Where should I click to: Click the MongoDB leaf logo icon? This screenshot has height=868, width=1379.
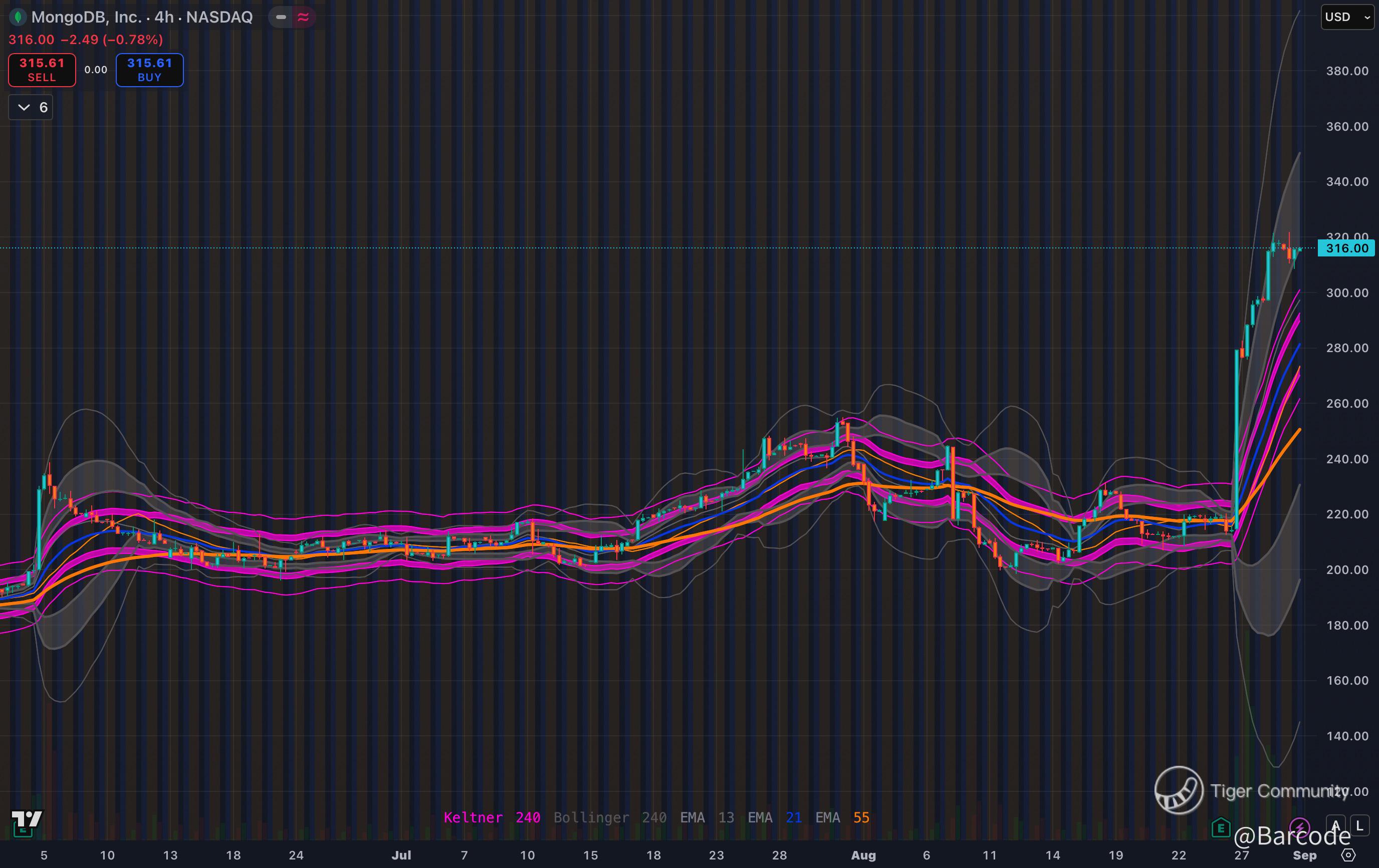(18, 17)
